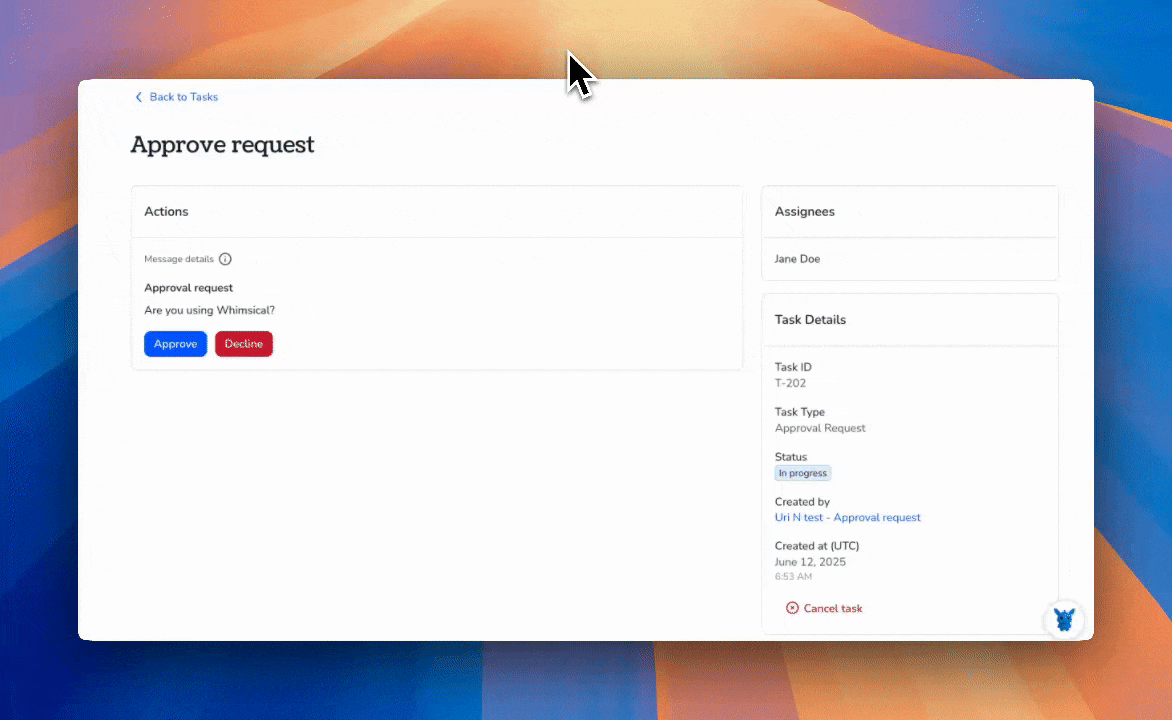Click the Task ID field label
The width and height of the screenshot is (1172, 720).
793,367
